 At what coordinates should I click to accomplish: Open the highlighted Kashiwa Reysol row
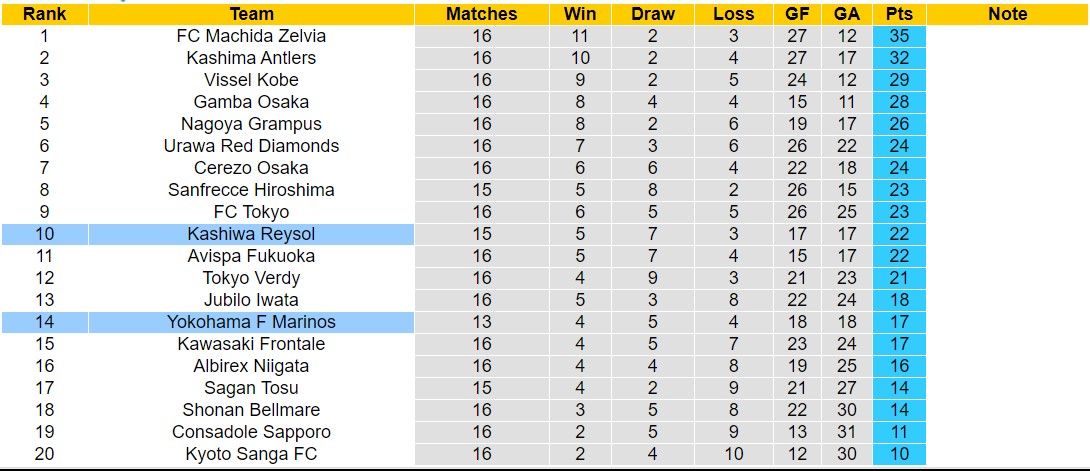(251, 234)
